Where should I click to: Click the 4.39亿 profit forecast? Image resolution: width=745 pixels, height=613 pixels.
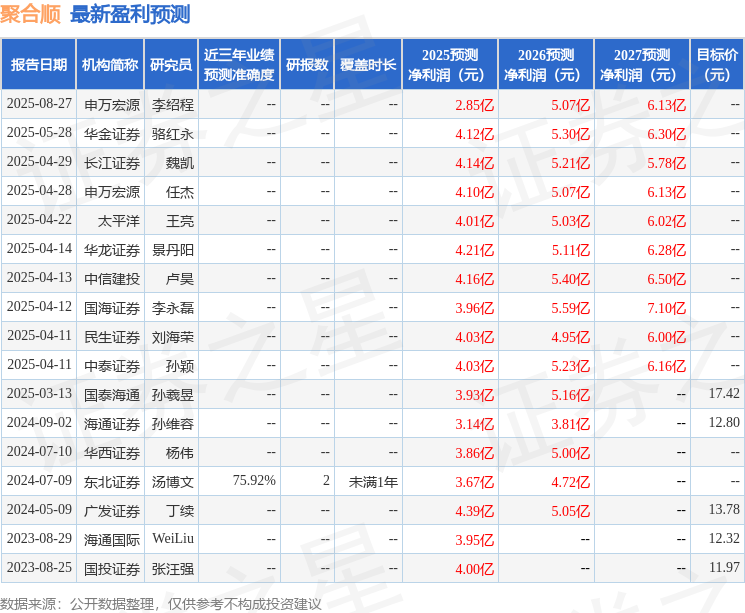click(475, 511)
